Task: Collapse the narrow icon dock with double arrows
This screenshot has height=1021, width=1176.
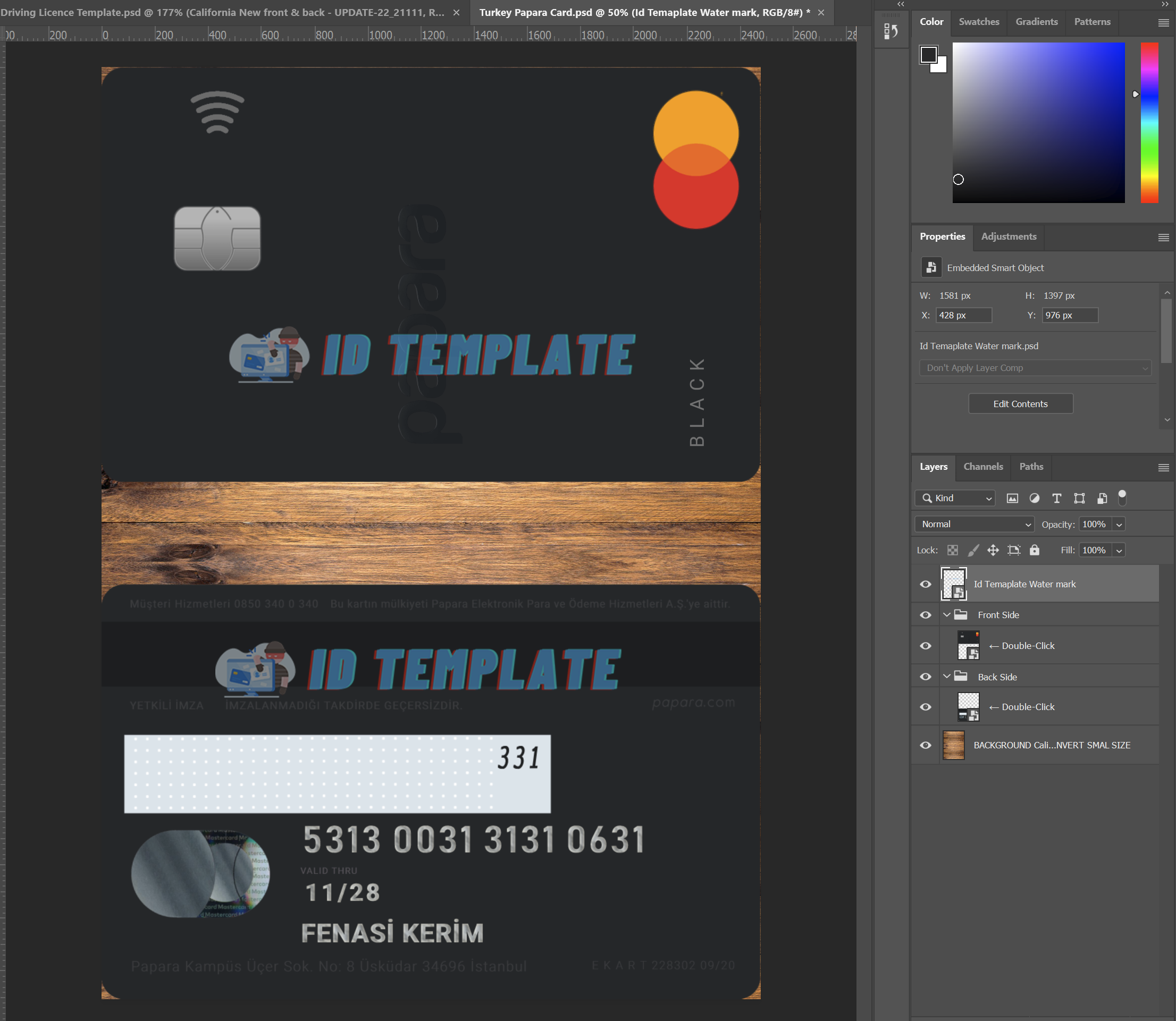Action: [900, 4]
